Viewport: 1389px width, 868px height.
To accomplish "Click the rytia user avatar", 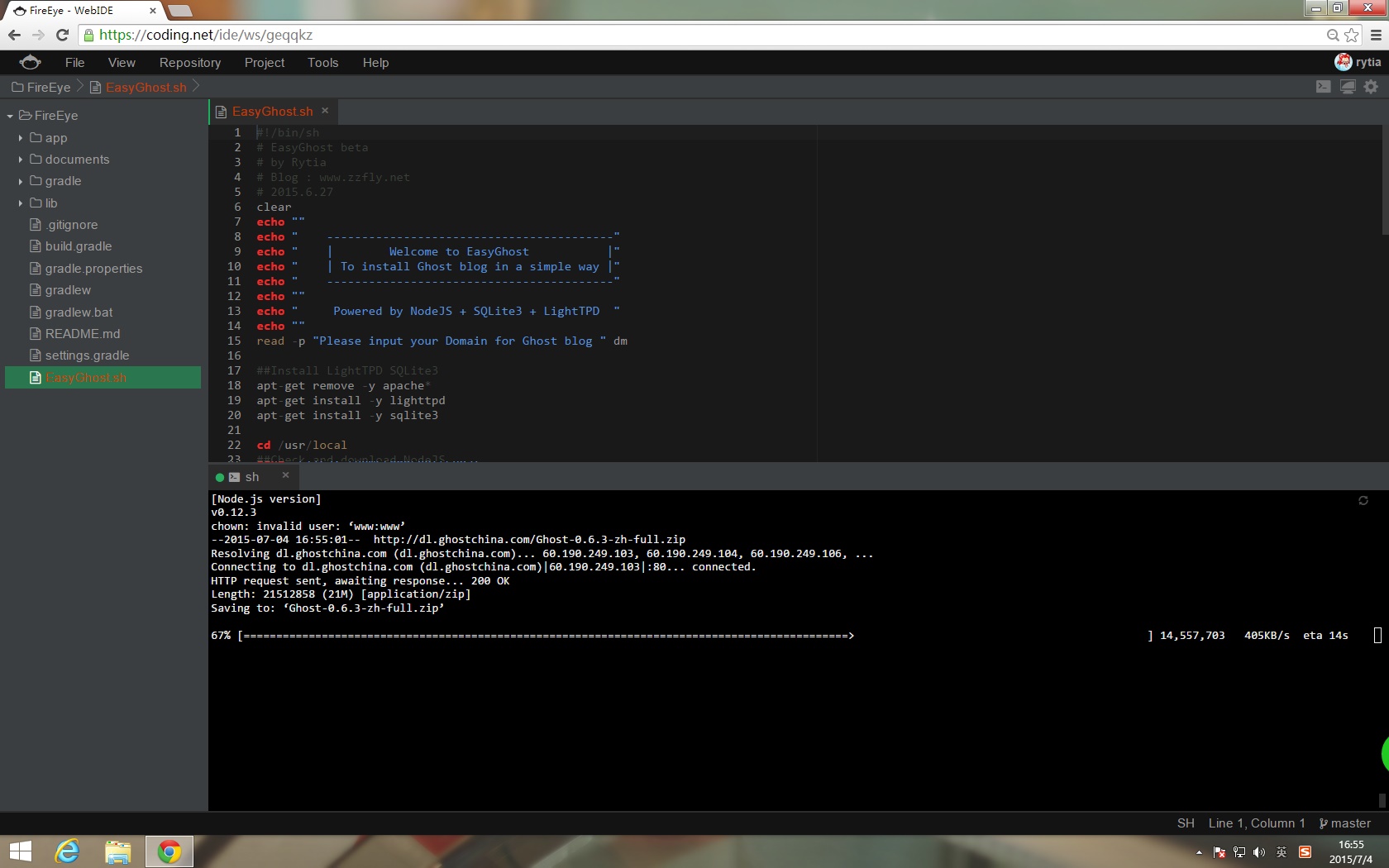I will [1343, 62].
